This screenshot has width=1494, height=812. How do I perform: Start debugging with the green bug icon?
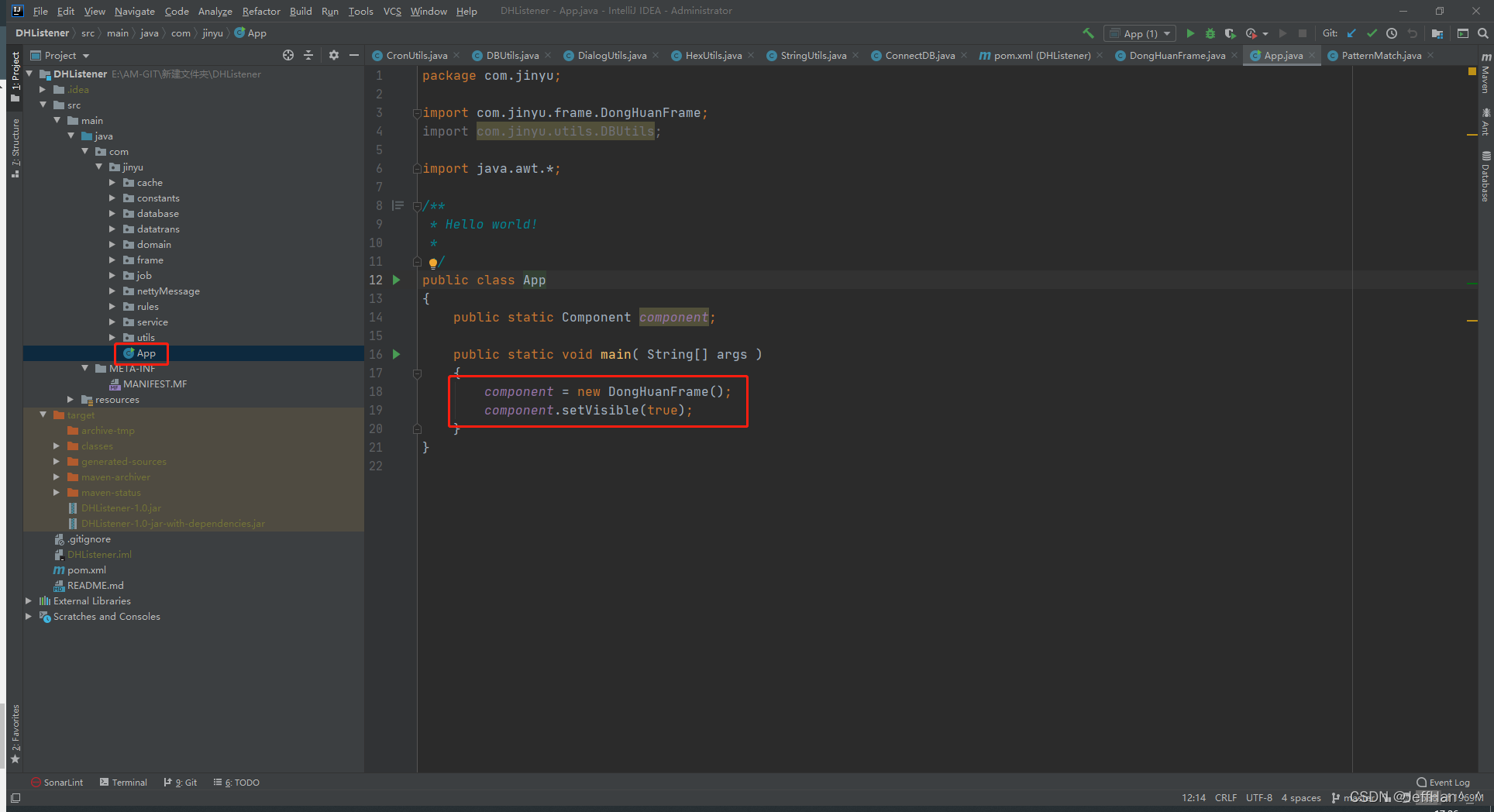1210,33
